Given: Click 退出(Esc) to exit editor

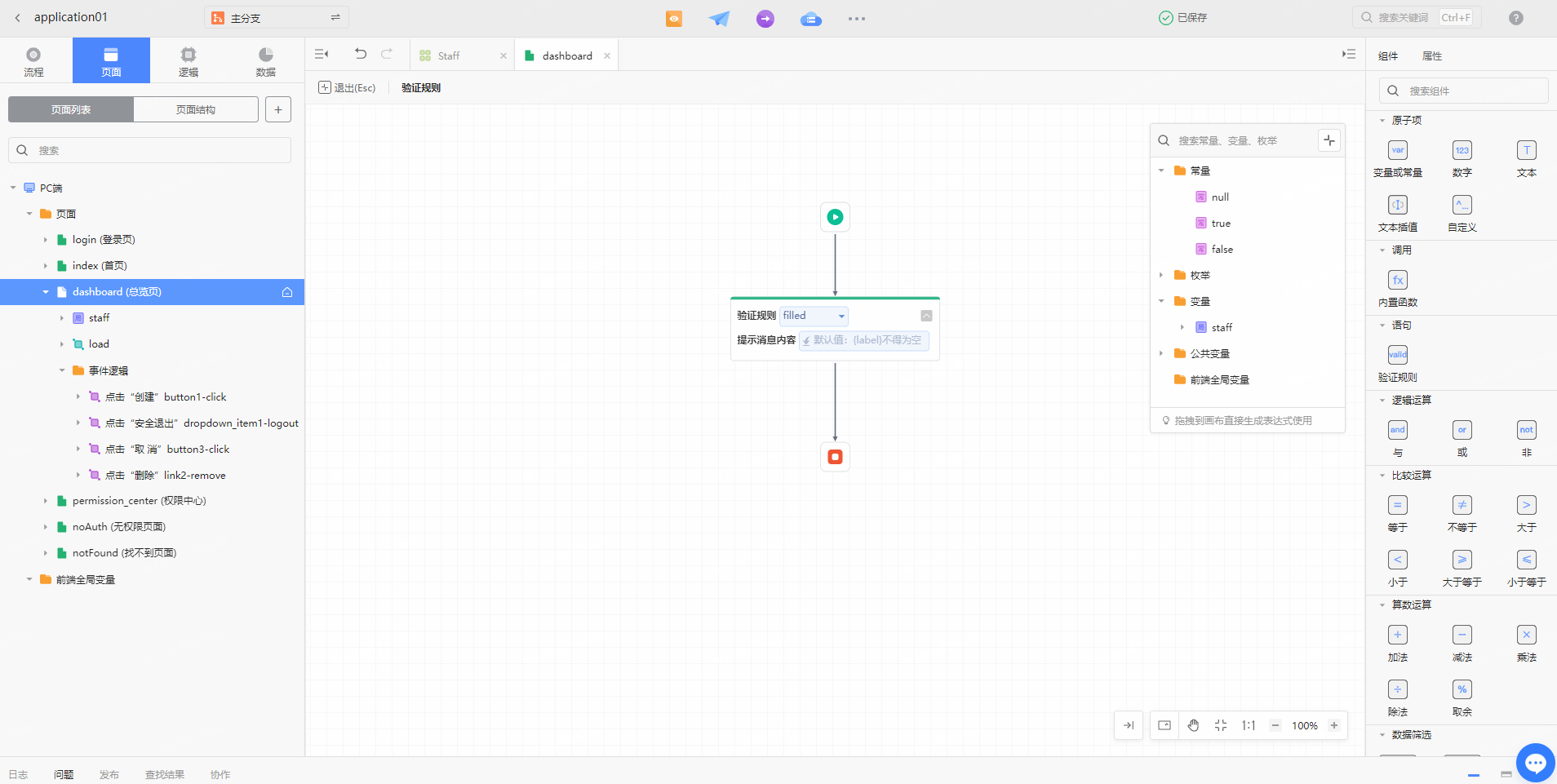Looking at the screenshot, I should (347, 87).
